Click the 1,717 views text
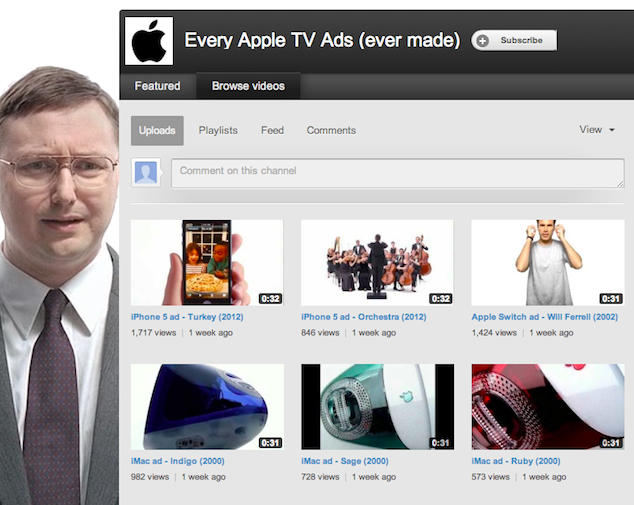634x505 pixels. [153, 333]
